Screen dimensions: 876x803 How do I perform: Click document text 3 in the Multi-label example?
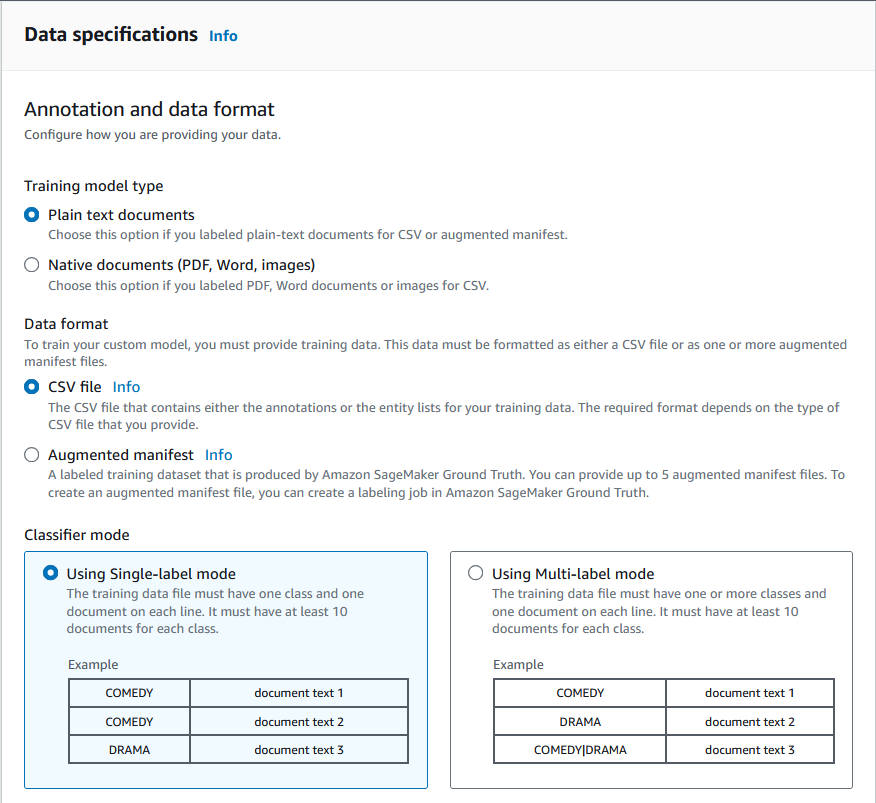coord(749,749)
